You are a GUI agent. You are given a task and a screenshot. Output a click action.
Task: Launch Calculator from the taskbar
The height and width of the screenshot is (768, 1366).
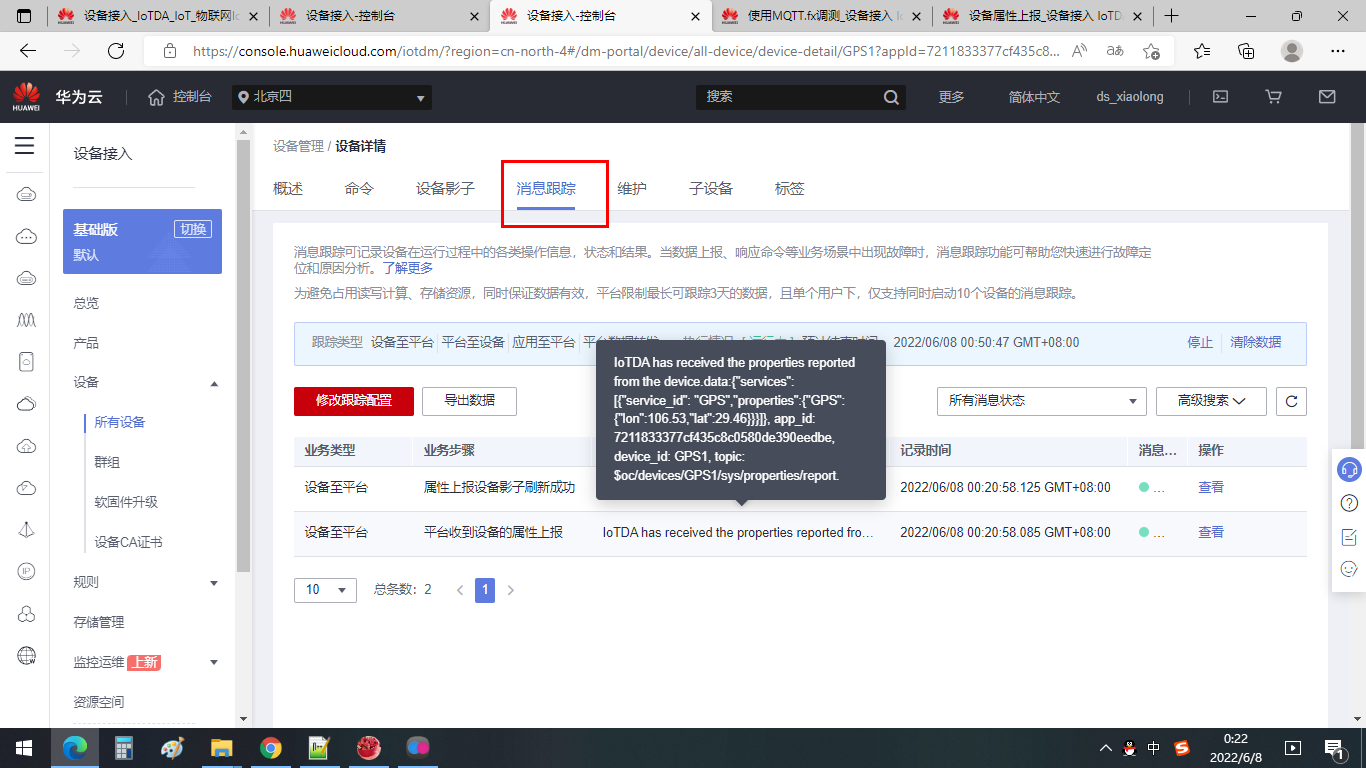click(124, 747)
